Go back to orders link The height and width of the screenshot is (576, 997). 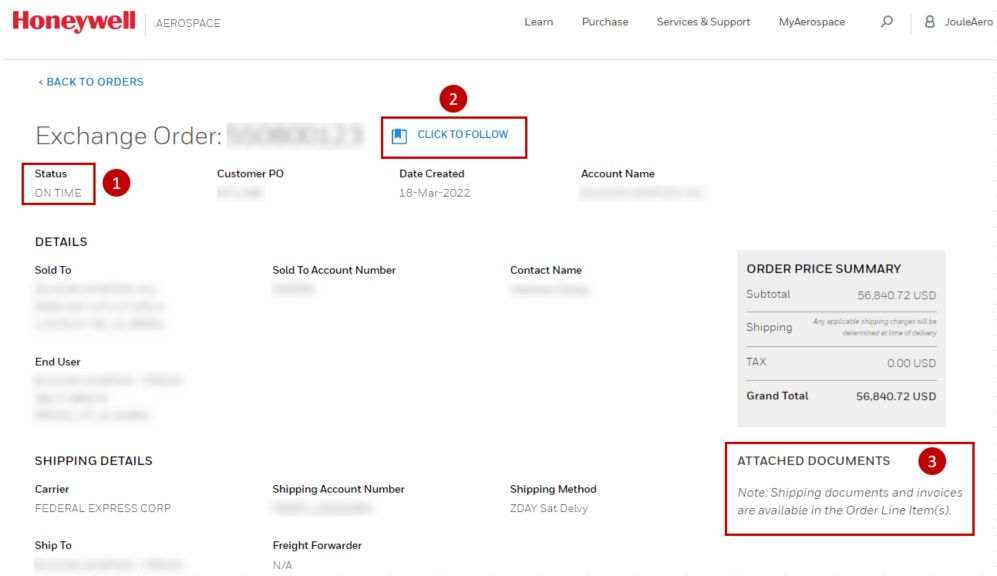pos(91,82)
